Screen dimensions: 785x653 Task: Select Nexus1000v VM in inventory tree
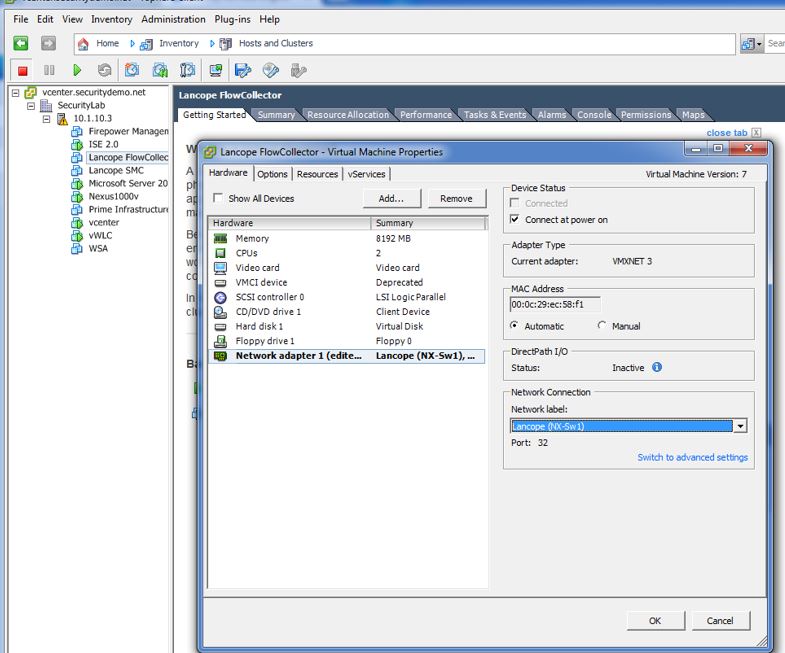pyautogui.click(x=114, y=196)
